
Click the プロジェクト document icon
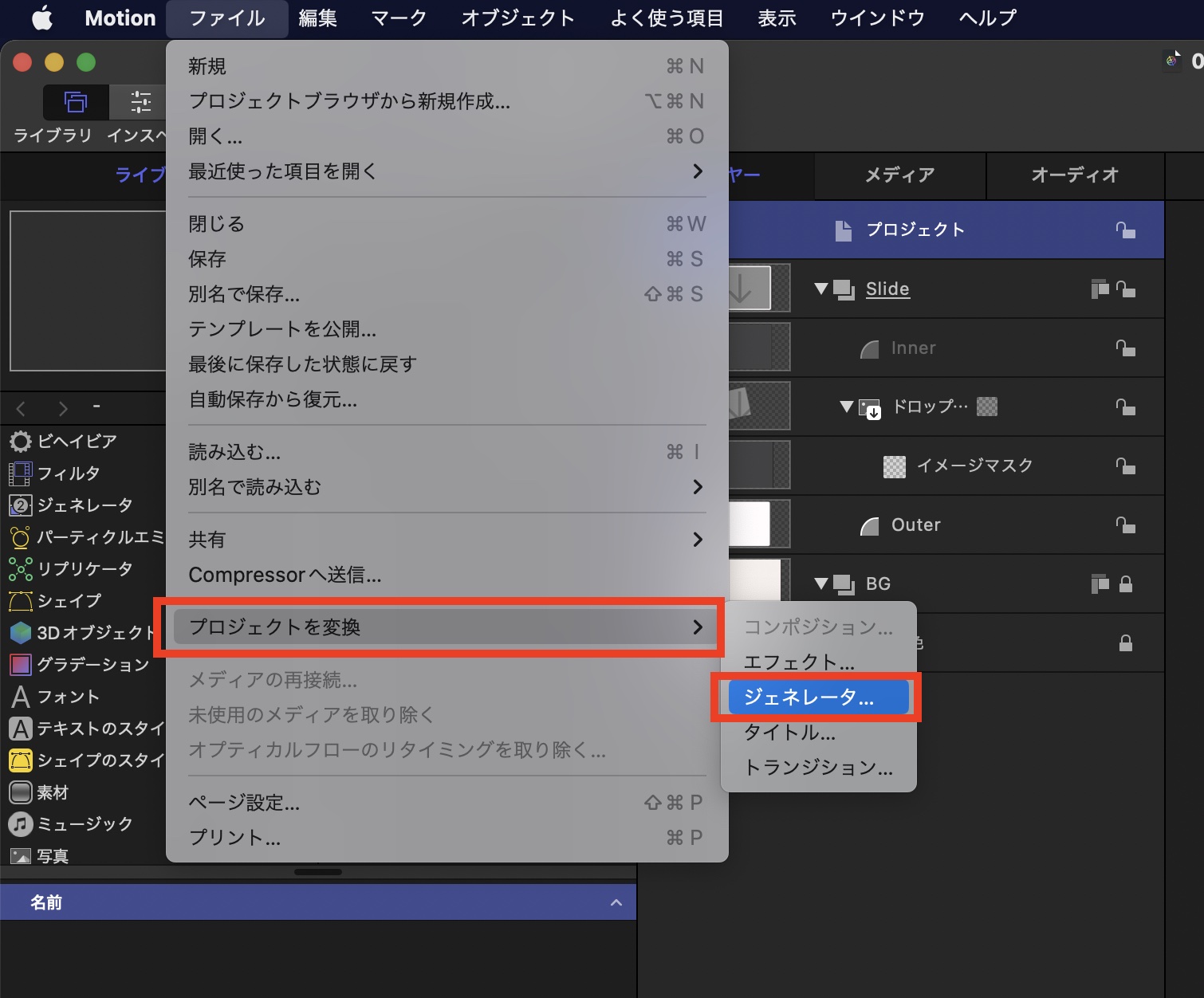point(843,230)
